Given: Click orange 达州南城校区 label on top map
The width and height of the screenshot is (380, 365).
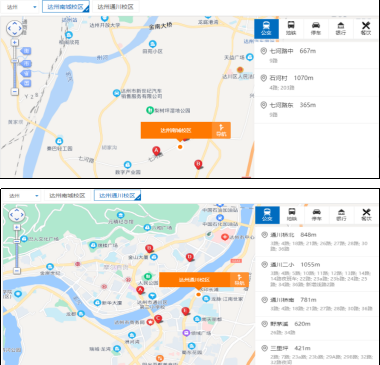Looking at the screenshot, I should pyautogui.click(x=176, y=130).
